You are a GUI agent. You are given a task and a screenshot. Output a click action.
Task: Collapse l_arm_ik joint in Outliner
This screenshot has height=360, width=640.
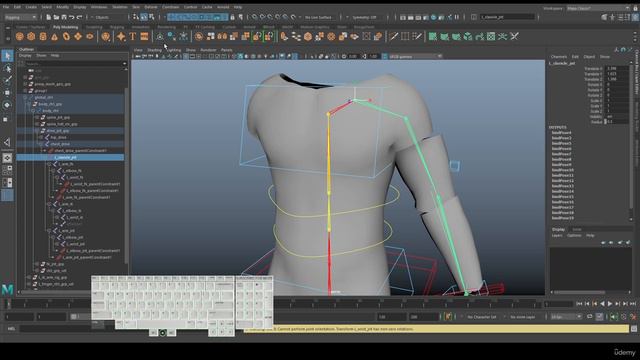coord(49,204)
